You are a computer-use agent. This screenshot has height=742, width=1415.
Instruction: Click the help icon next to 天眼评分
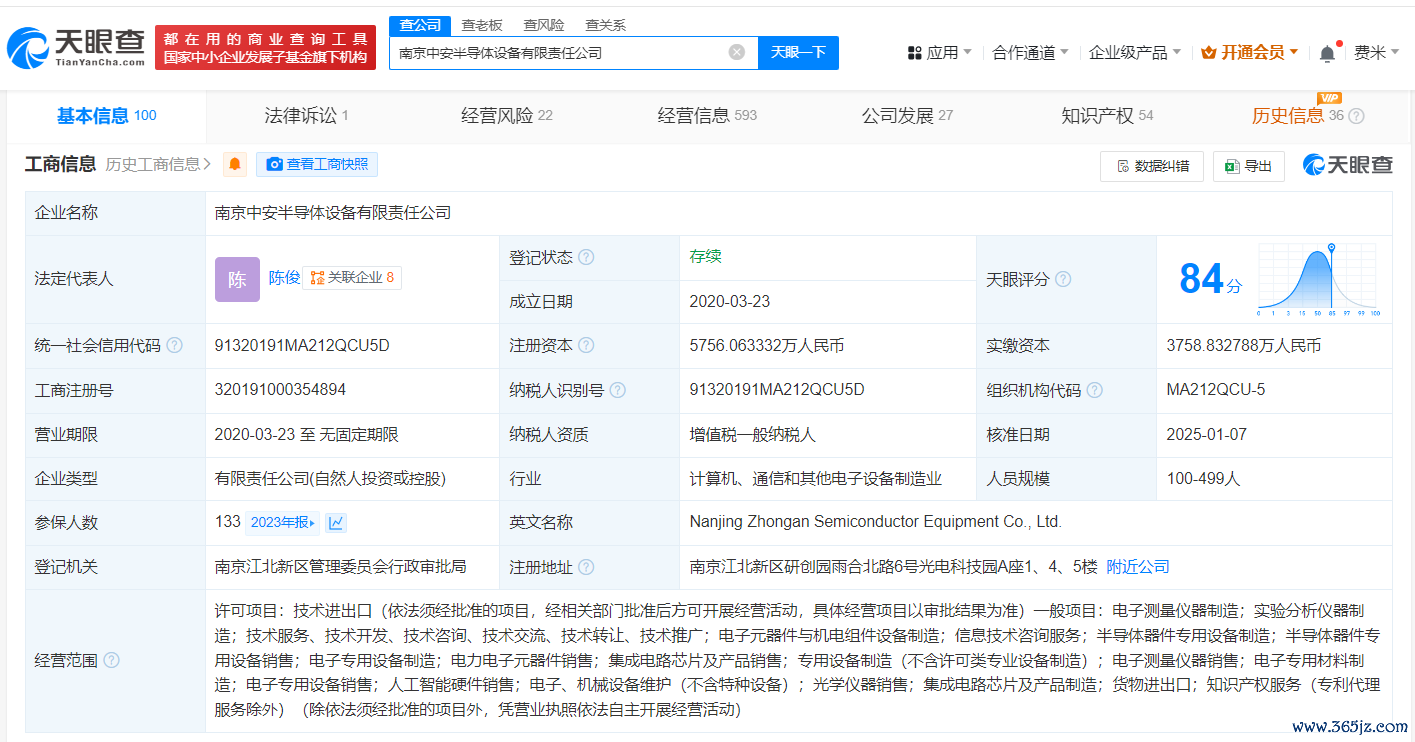1063,280
